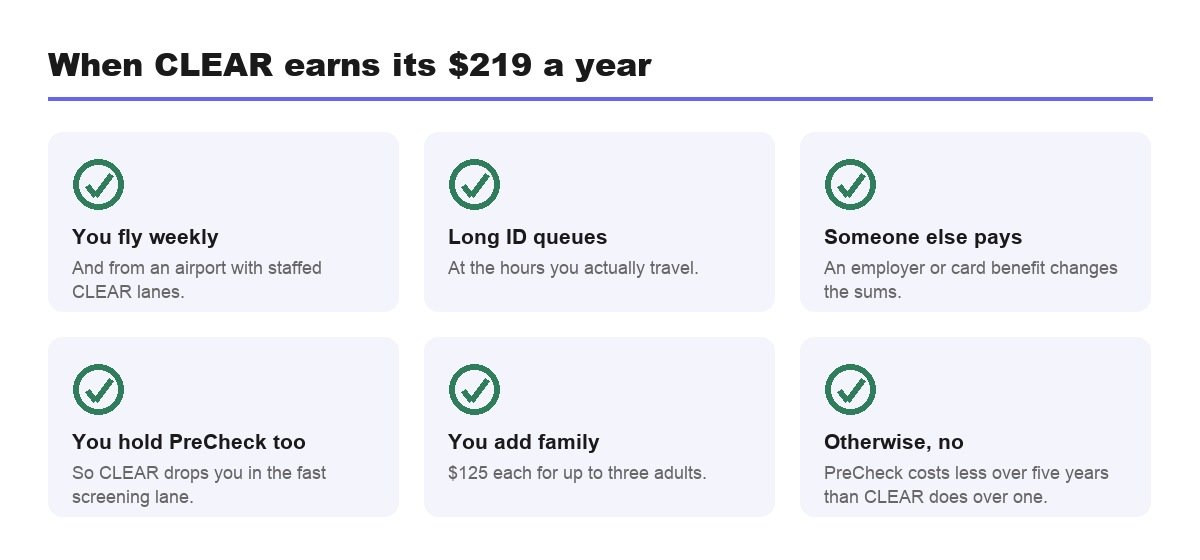
Task: Click the checkmark icon above You hold PreCheck too
Action: pyautogui.click(x=98, y=389)
